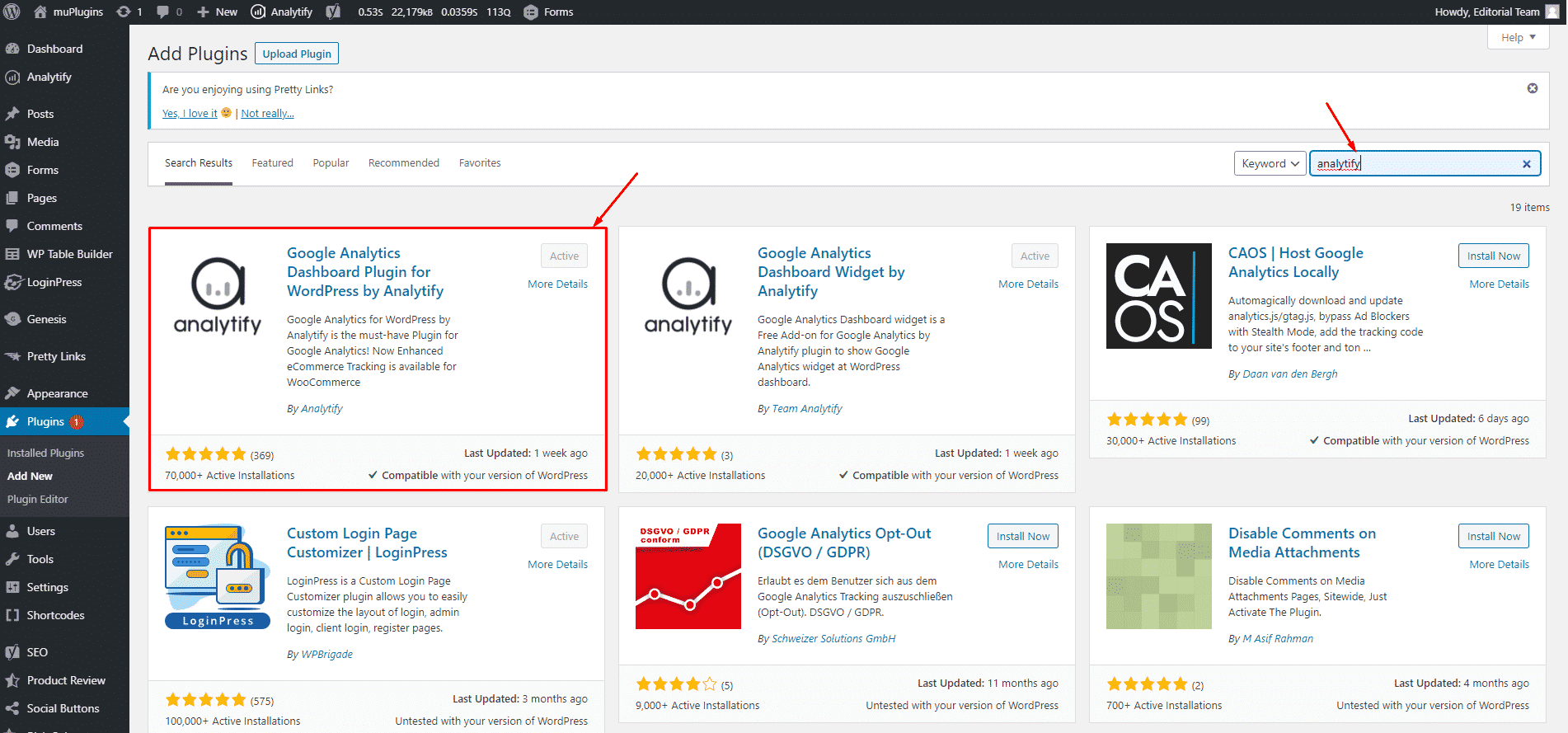This screenshot has width=1568, height=733.
Task: Open Installed Plugins submenu
Action: (x=45, y=453)
